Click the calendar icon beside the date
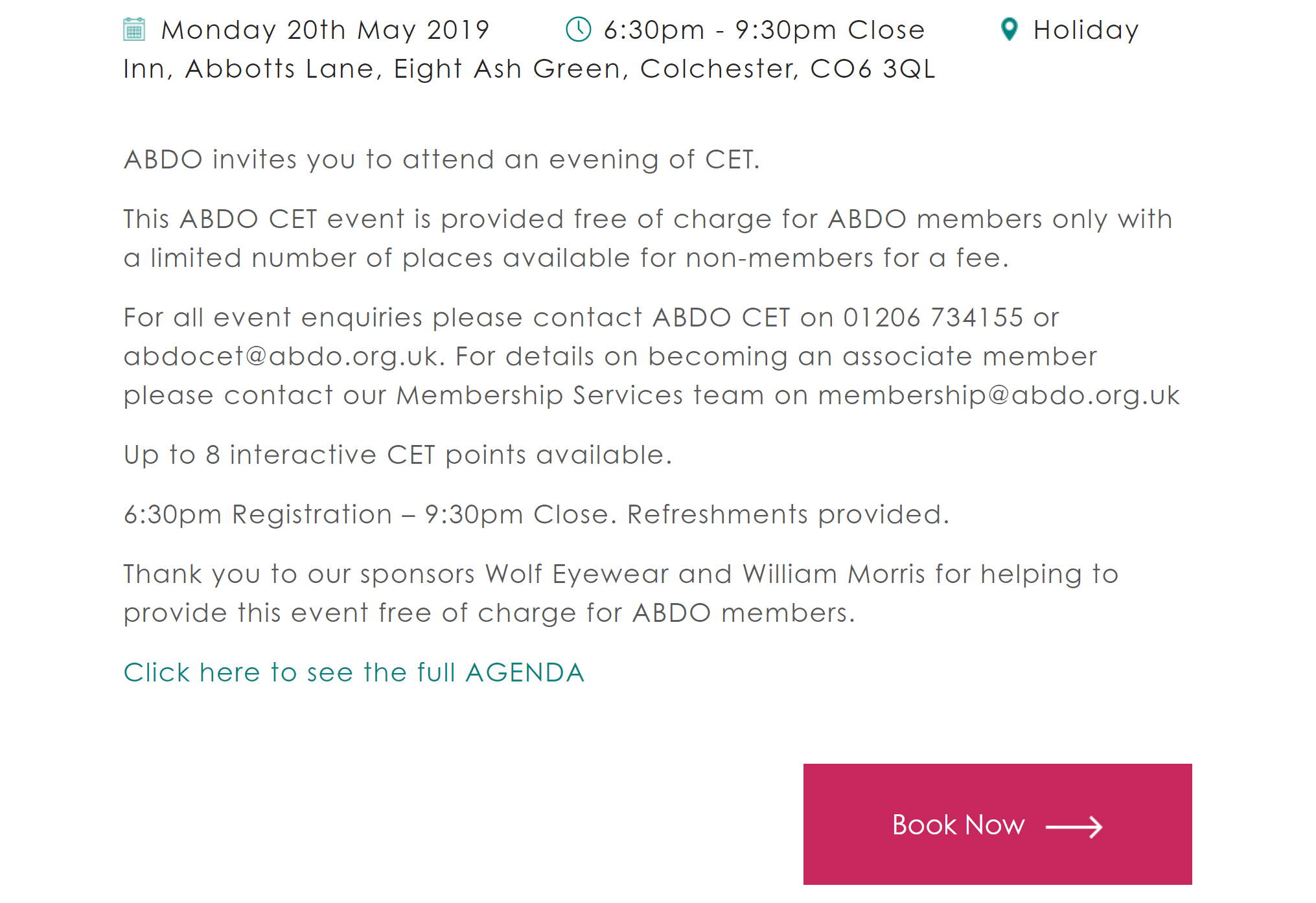1316x903 pixels. [134, 30]
